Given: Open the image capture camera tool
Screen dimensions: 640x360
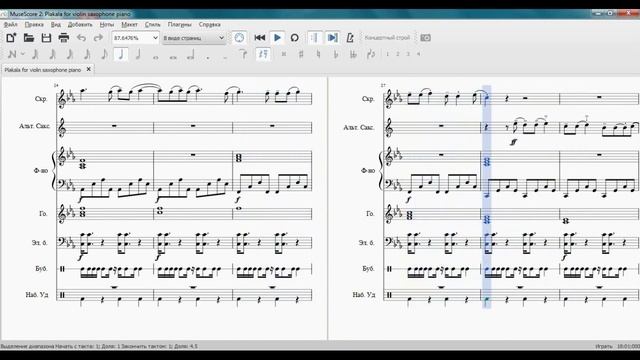Looking at the screenshot, I should coord(425,38).
